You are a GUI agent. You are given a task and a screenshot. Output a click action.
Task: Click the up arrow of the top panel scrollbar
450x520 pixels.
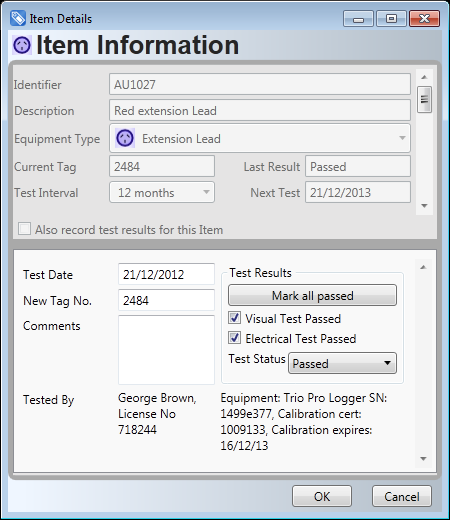pos(424,77)
